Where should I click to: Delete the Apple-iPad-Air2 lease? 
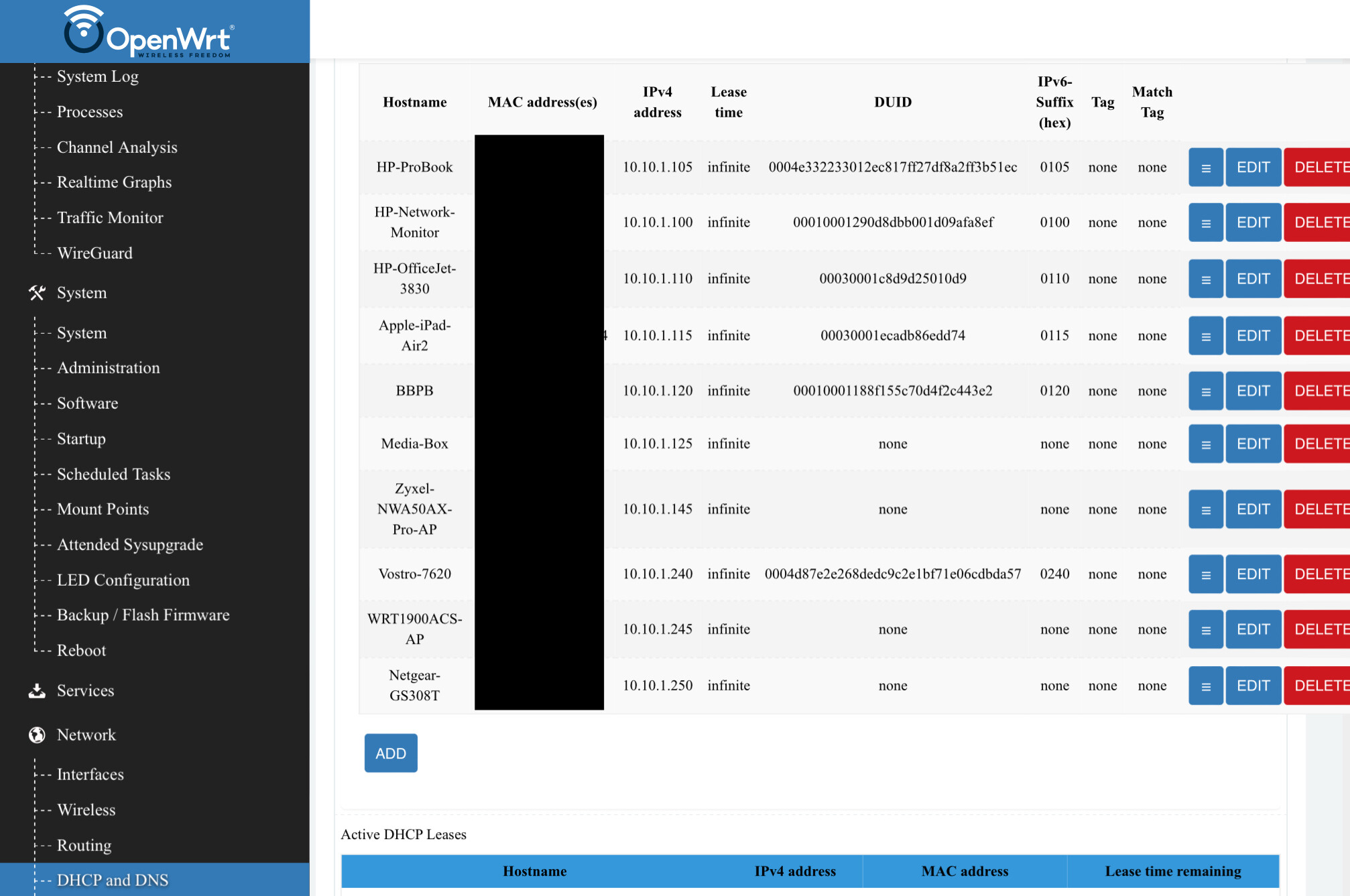[1318, 336]
